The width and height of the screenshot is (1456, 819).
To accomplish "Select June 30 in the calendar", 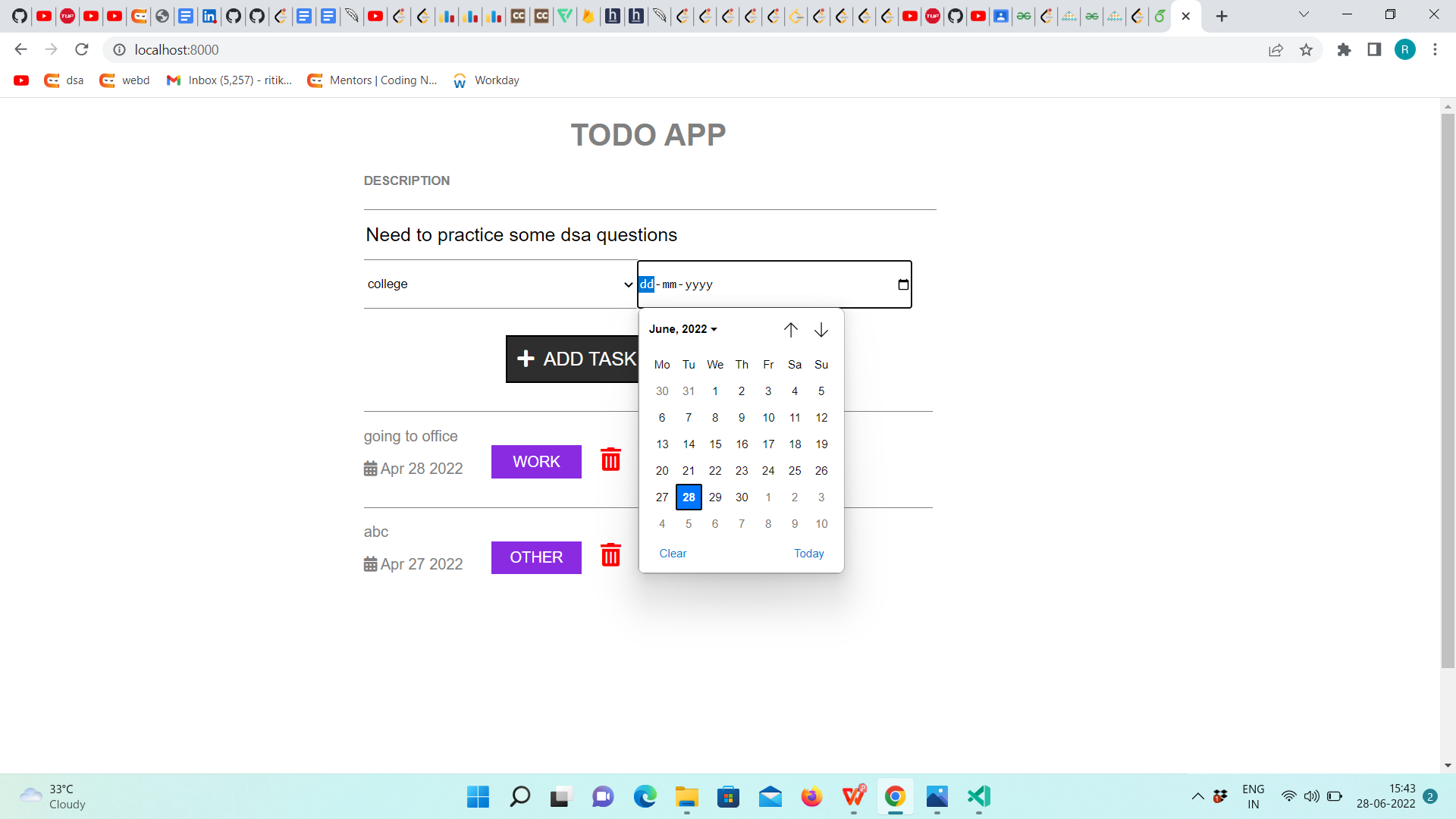I will pyautogui.click(x=742, y=497).
